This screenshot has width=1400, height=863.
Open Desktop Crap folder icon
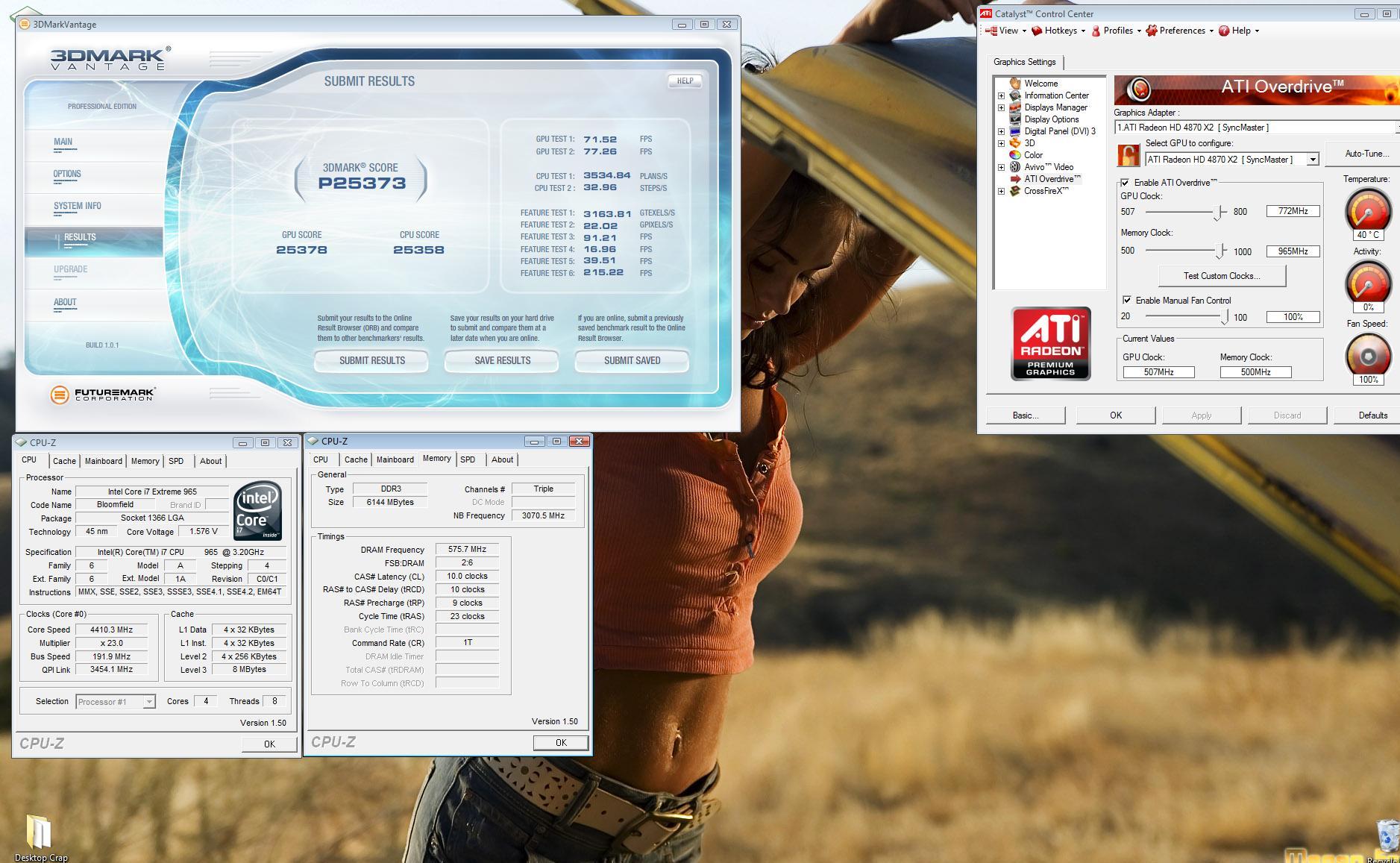point(40,832)
